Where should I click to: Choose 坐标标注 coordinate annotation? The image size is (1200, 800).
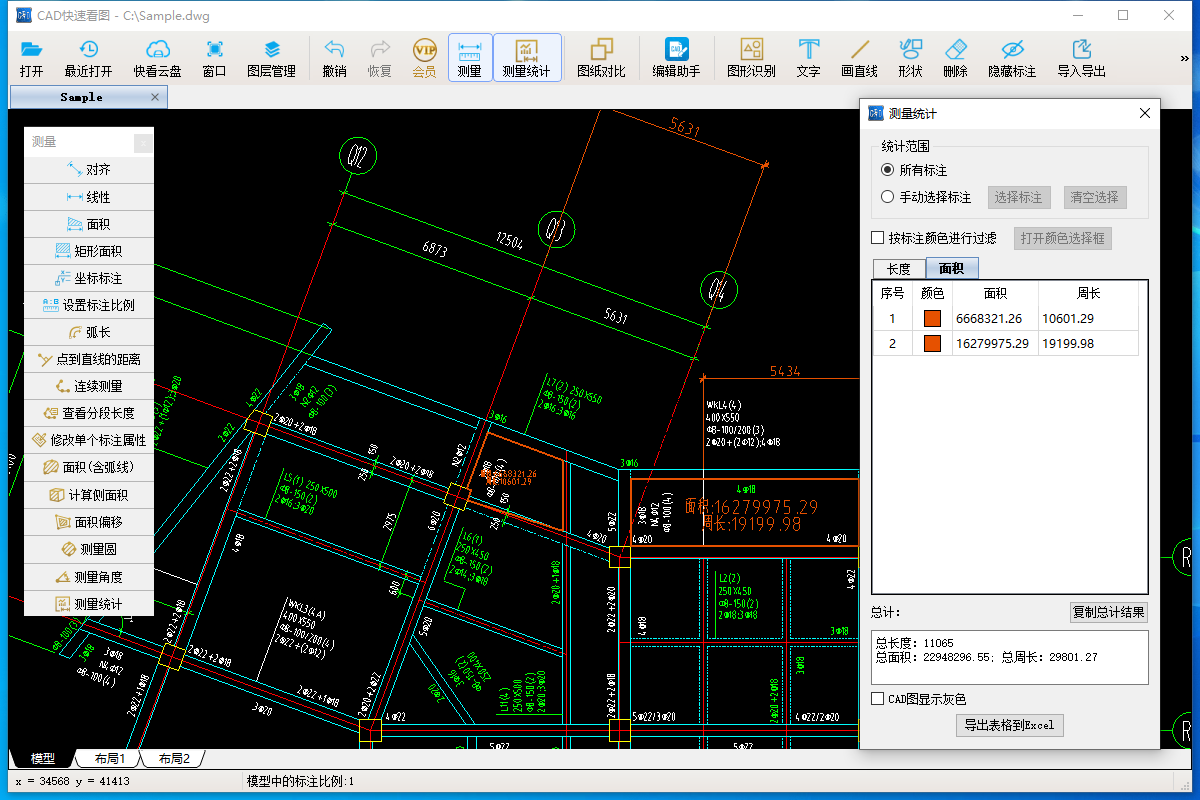pyautogui.click(x=89, y=278)
